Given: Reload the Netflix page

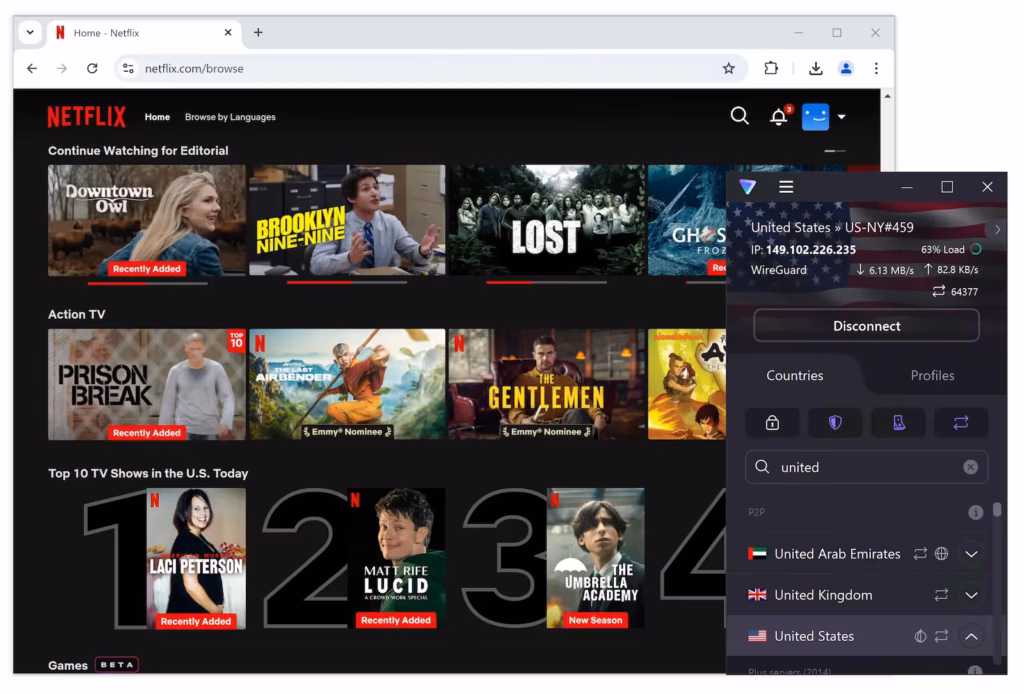Looking at the screenshot, I should 92,68.
